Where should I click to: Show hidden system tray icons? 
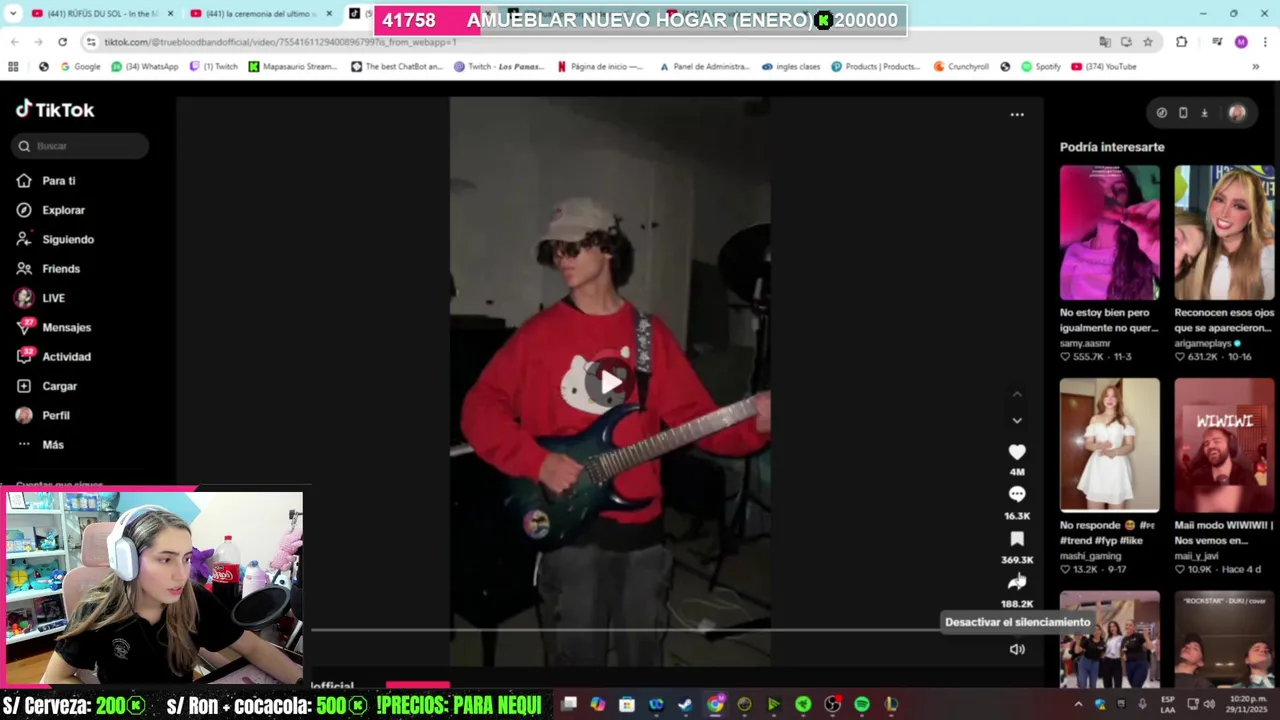pyautogui.click(x=1078, y=704)
